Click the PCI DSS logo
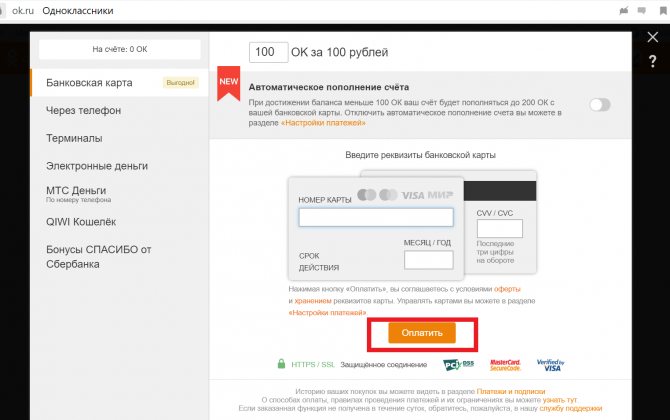 [x=458, y=364]
